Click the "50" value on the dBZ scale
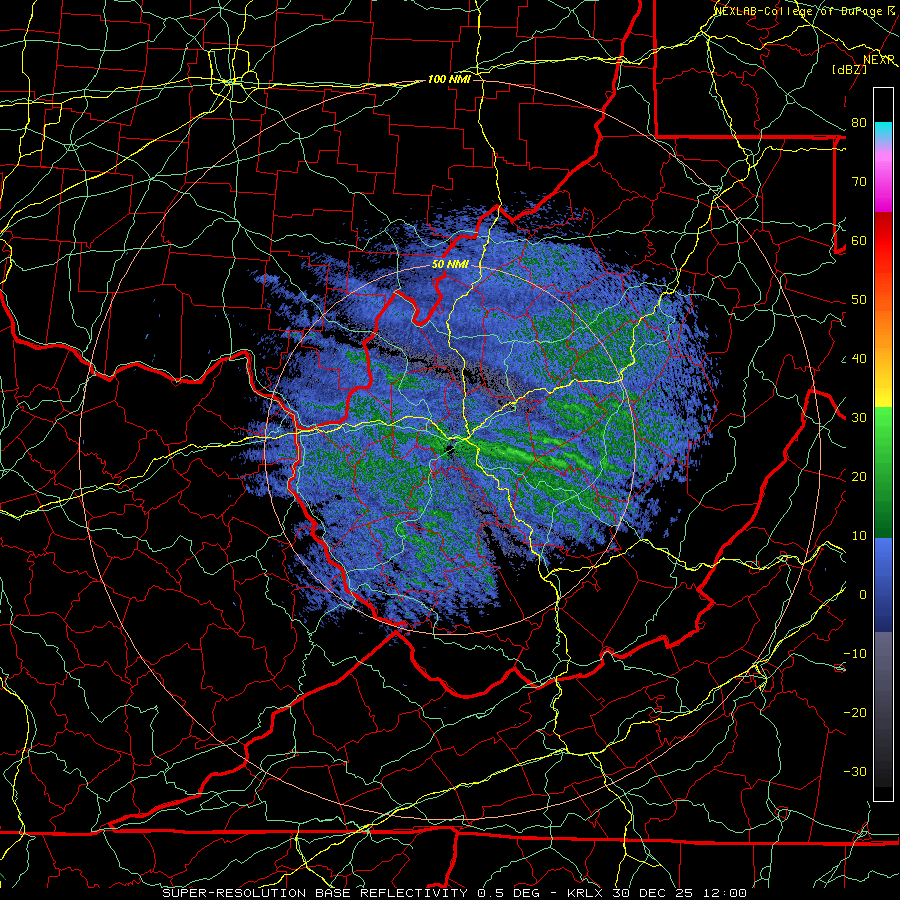Viewport: 900px width, 900px height. 859,300
